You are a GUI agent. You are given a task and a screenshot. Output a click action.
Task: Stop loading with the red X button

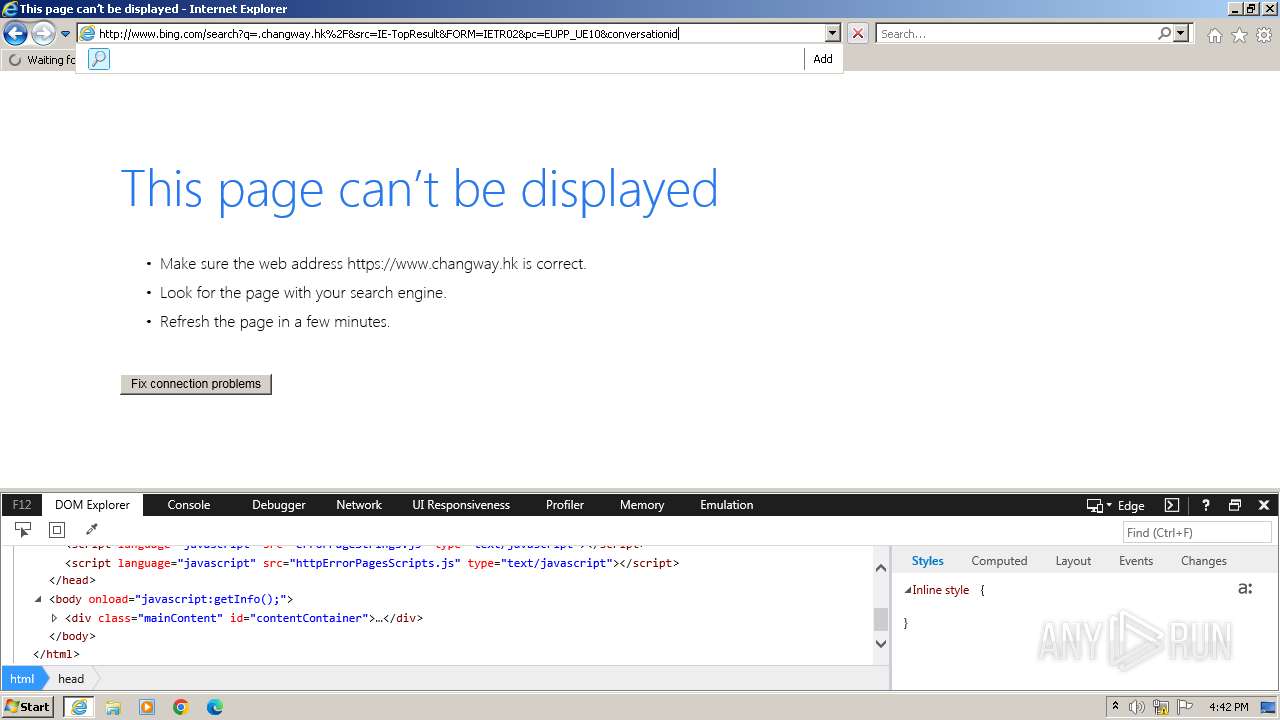858,34
